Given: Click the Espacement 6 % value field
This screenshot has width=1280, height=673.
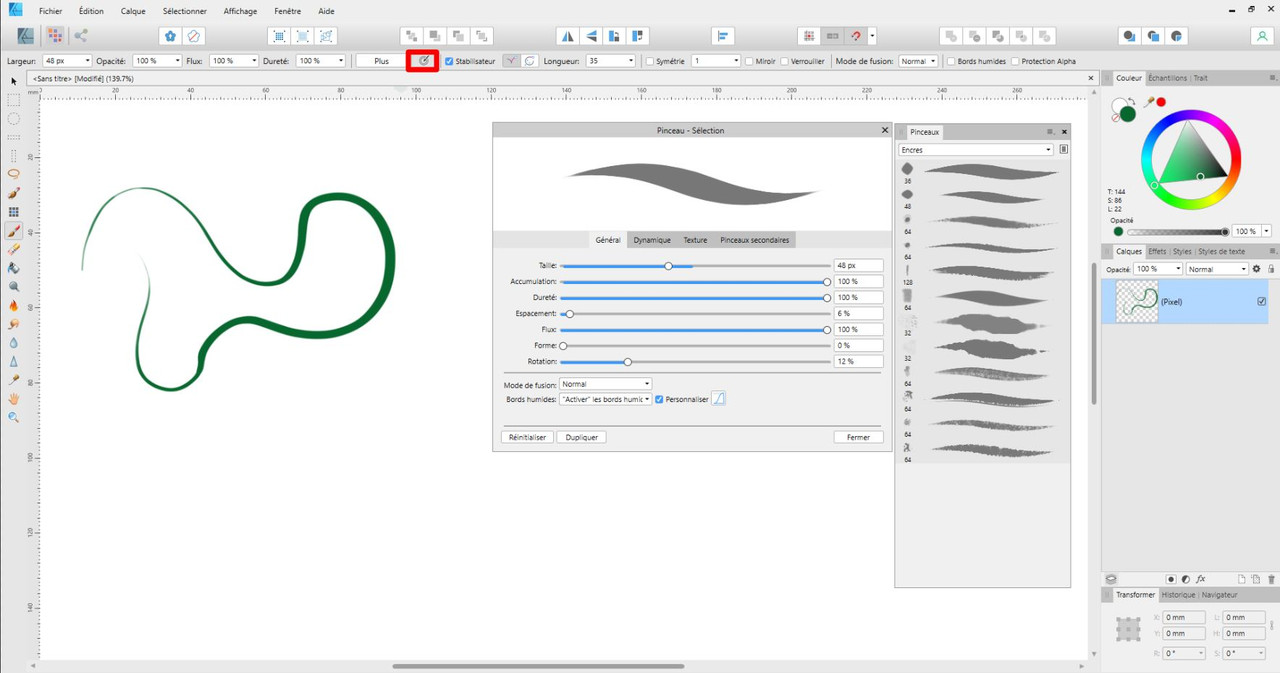Looking at the screenshot, I should 858,313.
